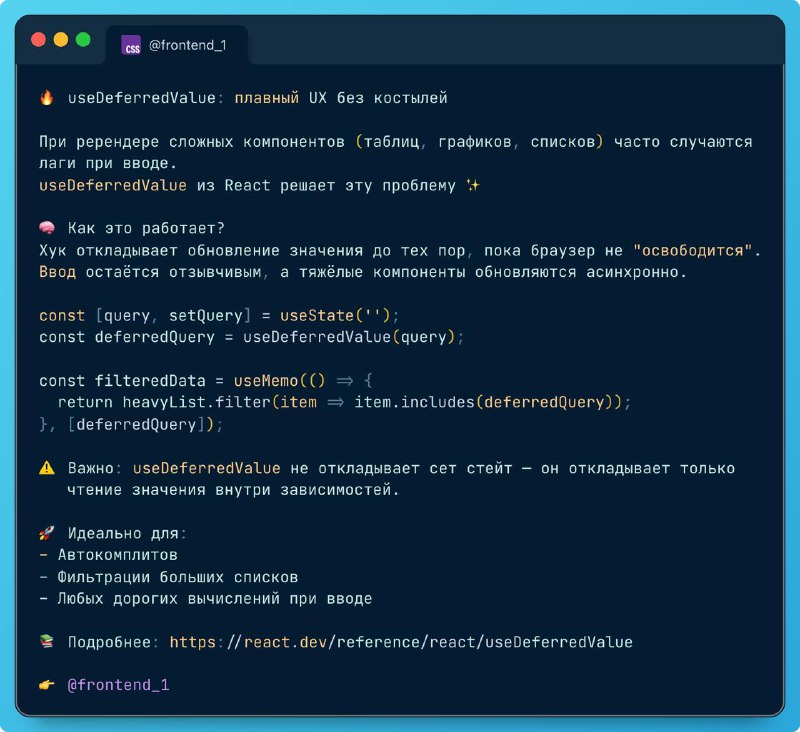The width and height of the screenshot is (800, 732).
Task: Open the react.dev useDeferredValue reference link
Action: (x=401, y=642)
